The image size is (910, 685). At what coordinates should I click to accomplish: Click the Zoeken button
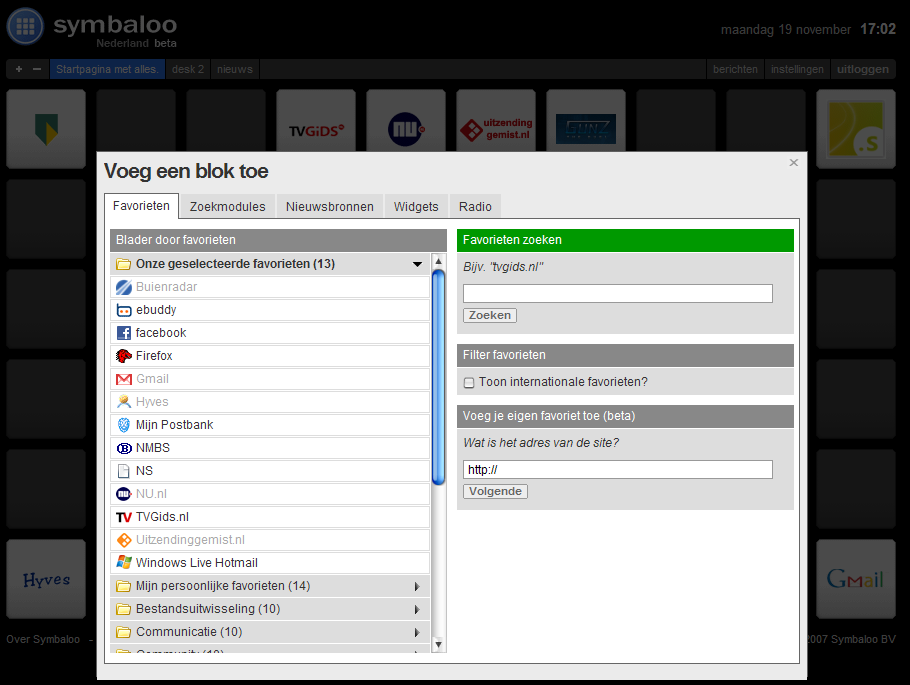pyautogui.click(x=490, y=315)
